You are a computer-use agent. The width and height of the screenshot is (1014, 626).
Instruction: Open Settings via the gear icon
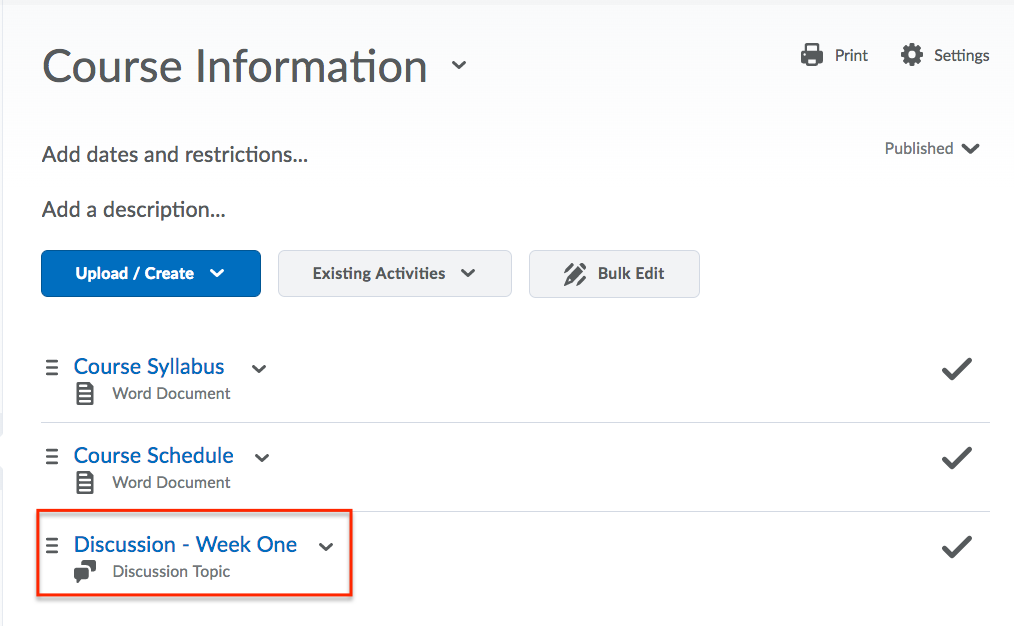[911, 55]
